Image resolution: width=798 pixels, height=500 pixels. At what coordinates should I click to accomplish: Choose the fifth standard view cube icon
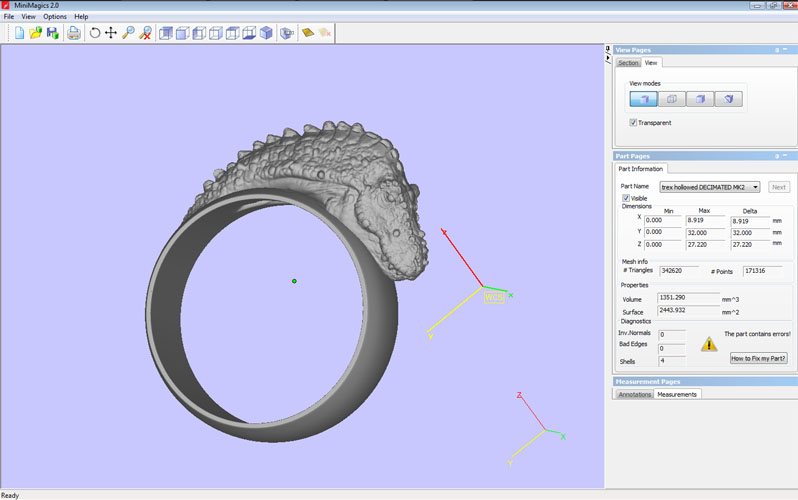233,33
